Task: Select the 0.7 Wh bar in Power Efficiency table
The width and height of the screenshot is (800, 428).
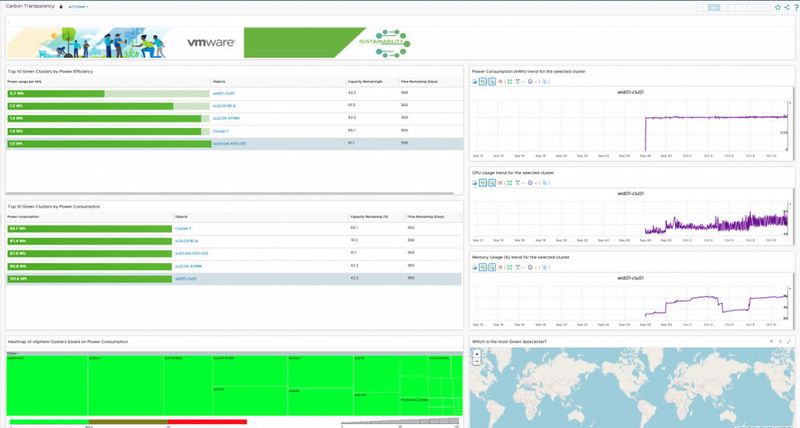Action: click(56, 93)
